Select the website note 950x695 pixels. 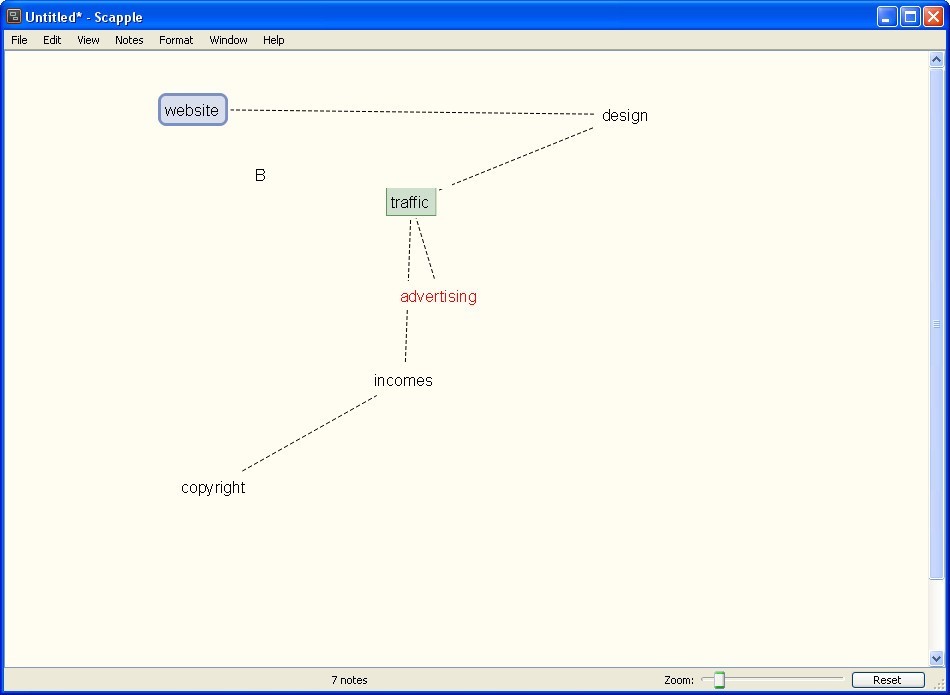coord(192,110)
